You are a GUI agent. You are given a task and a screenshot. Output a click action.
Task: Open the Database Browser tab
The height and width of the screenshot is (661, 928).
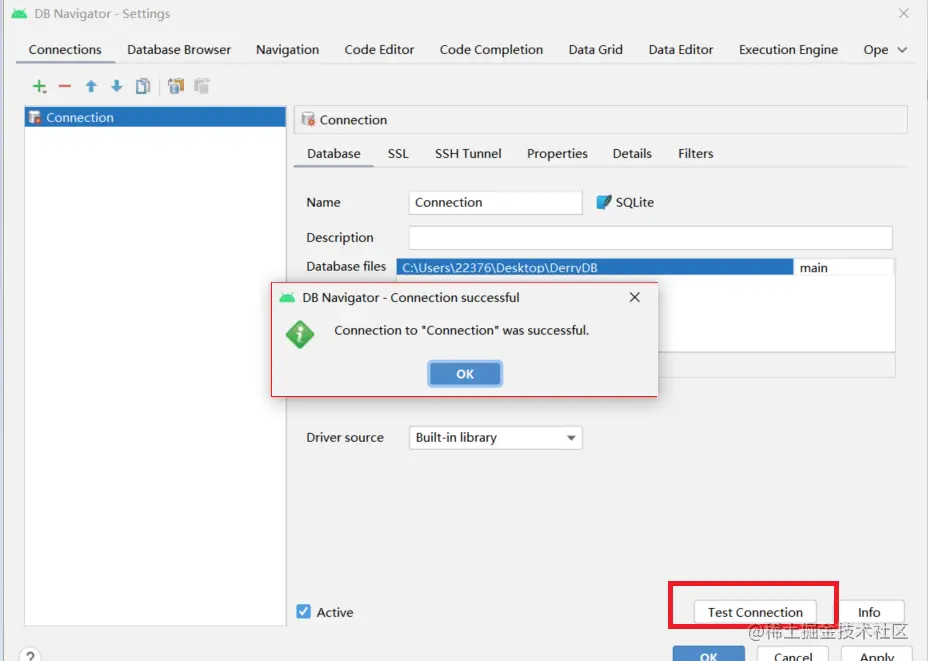click(179, 50)
